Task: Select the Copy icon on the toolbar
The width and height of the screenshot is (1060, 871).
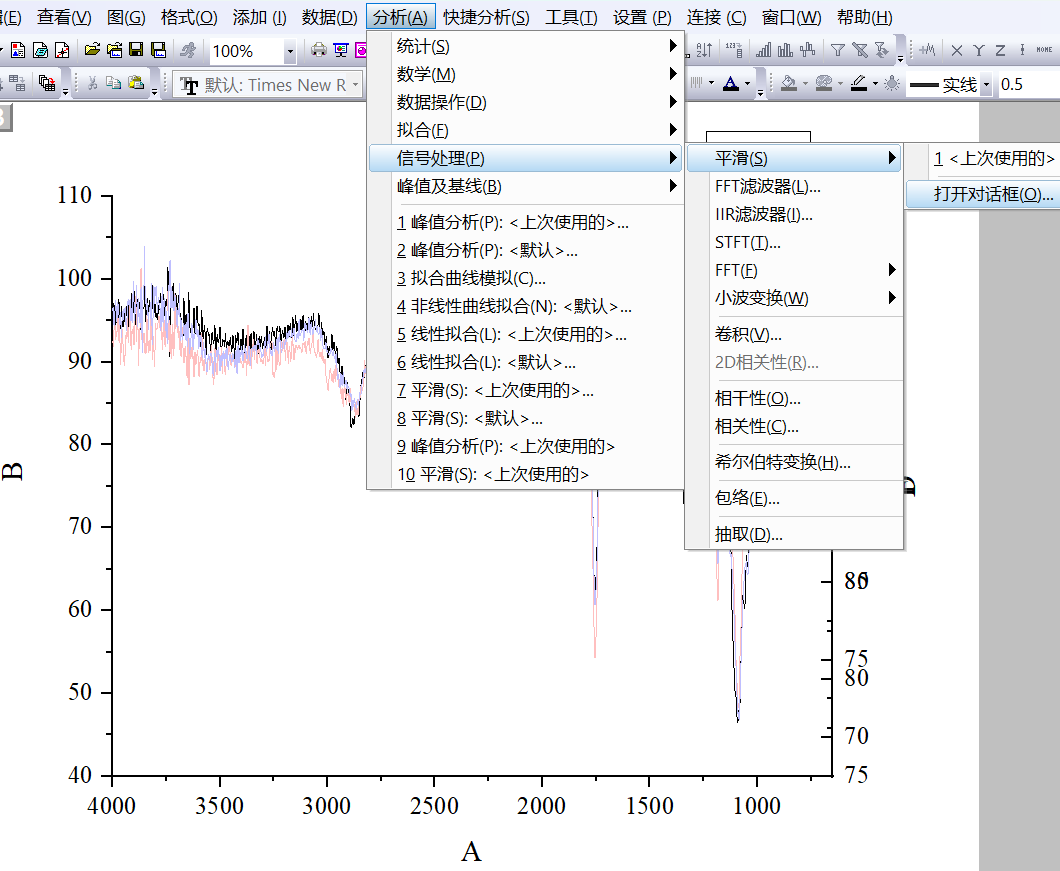Action: click(x=115, y=83)
